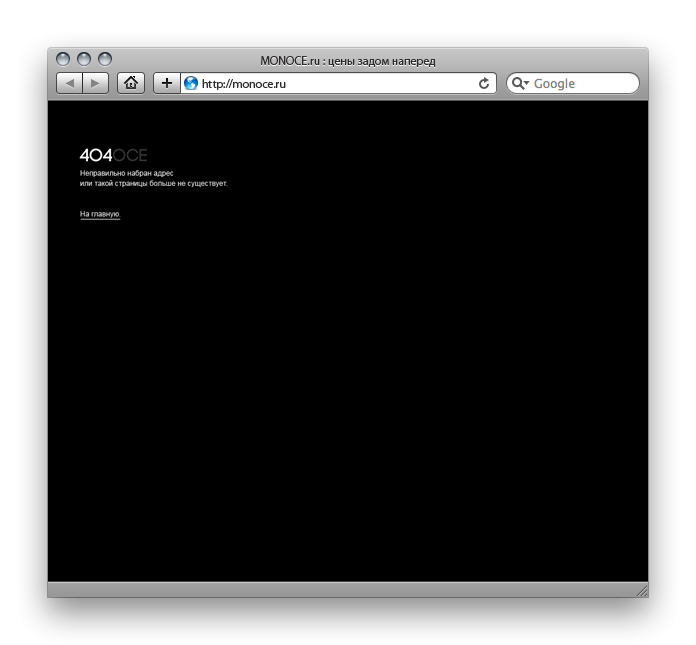Image resolution: width=696 pixels, height=645 pixels.
Task: Click into the Google search field
Action: (x=573, y=83)
